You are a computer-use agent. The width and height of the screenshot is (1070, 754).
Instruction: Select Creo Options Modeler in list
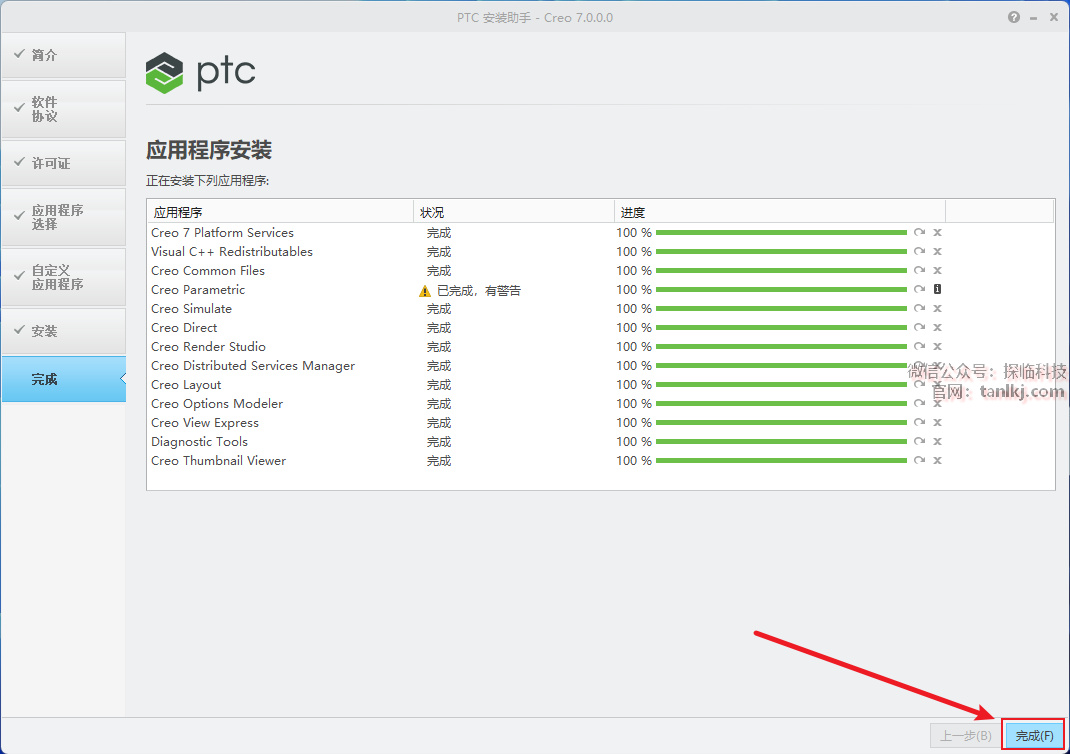point(217,404)
